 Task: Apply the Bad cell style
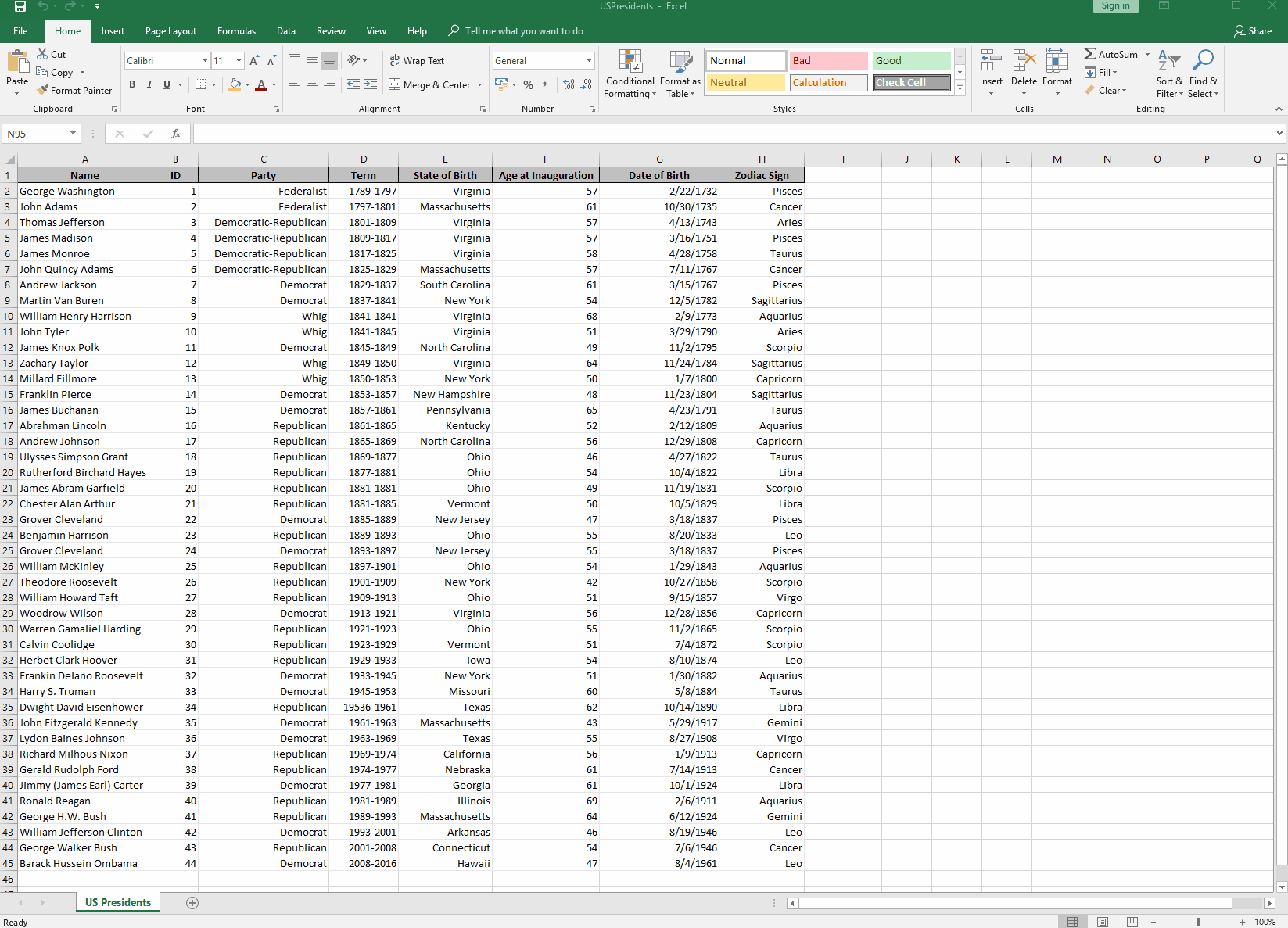point(828,60)
